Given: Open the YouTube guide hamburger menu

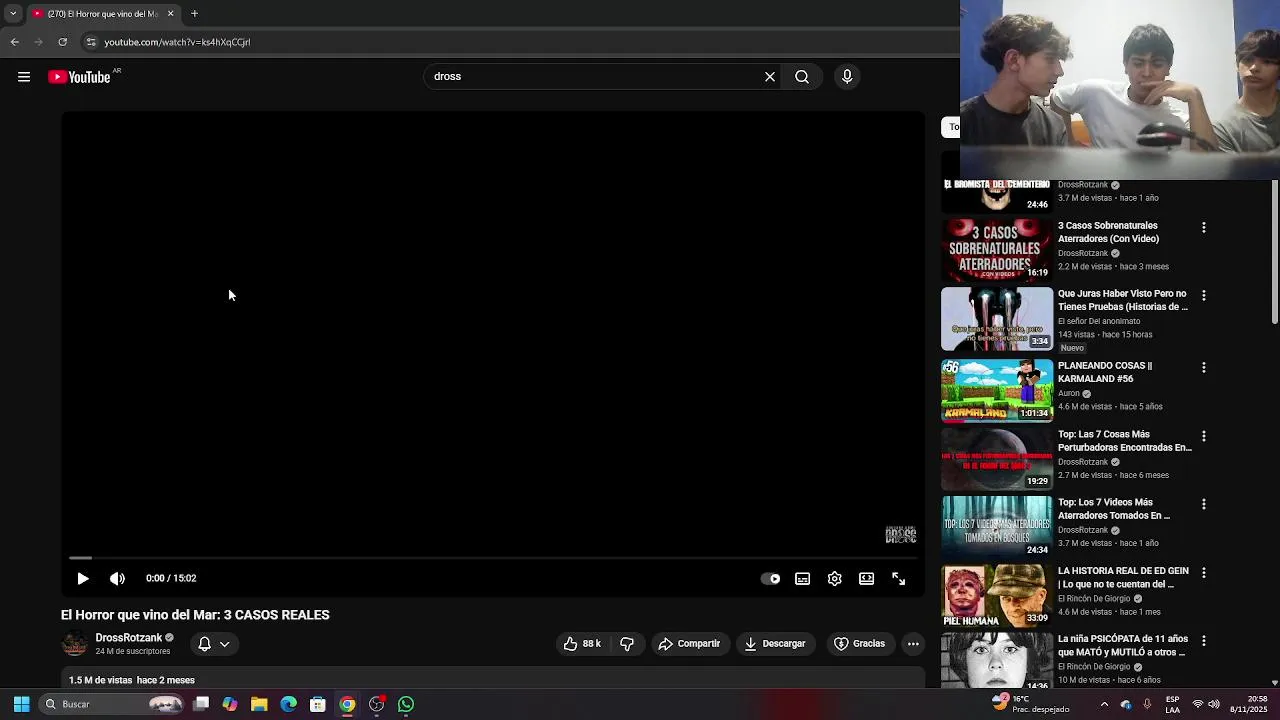Looking at the screenshot, I should coord(24,77).
